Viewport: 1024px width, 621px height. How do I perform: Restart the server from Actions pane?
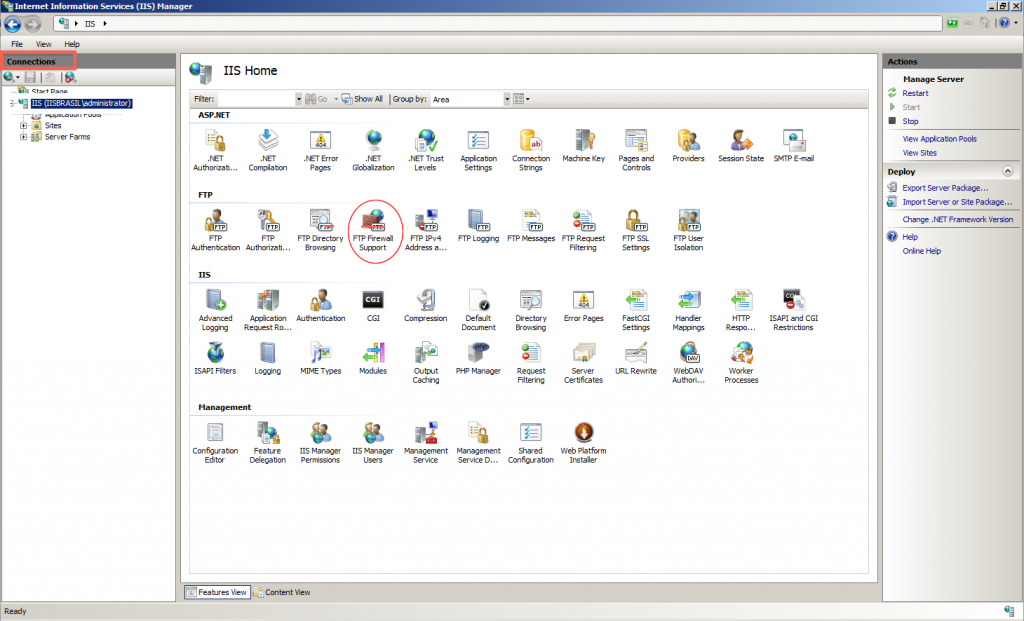pos(915,93)
